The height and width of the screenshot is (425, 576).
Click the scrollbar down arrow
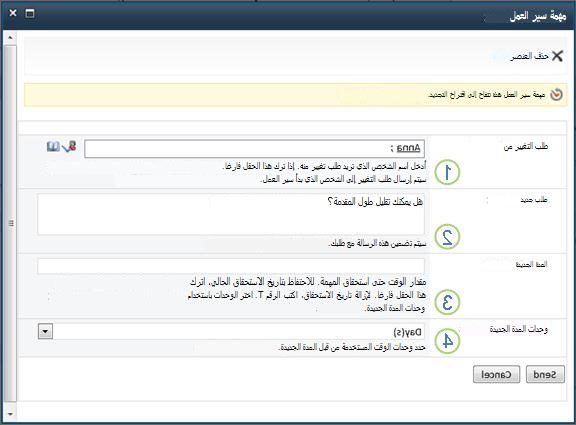[11, 414]
